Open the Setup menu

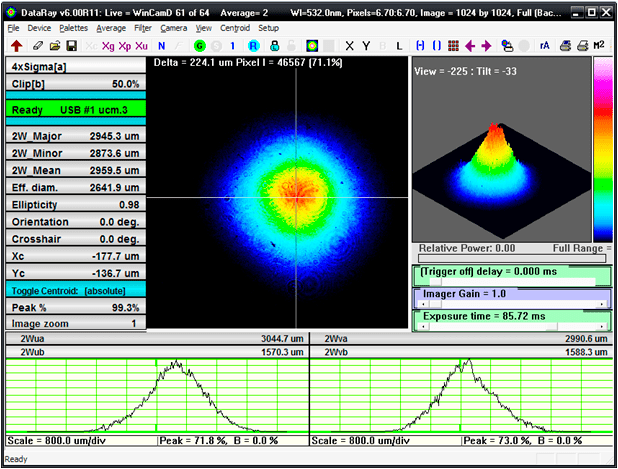tap(269, 28)
